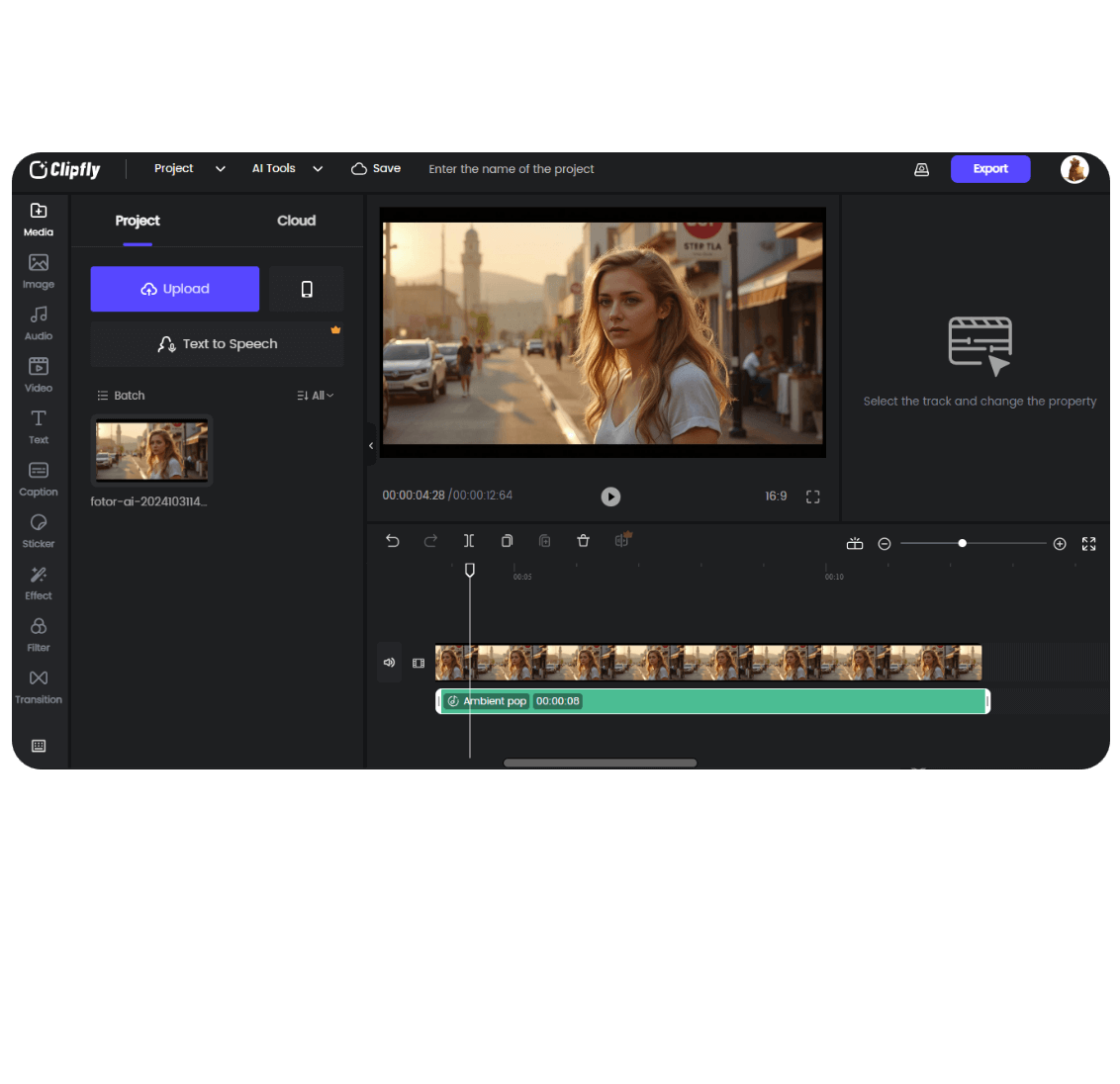Click the redo icon
This screenshot has width=1120, height=1084.
pos(430,540)
